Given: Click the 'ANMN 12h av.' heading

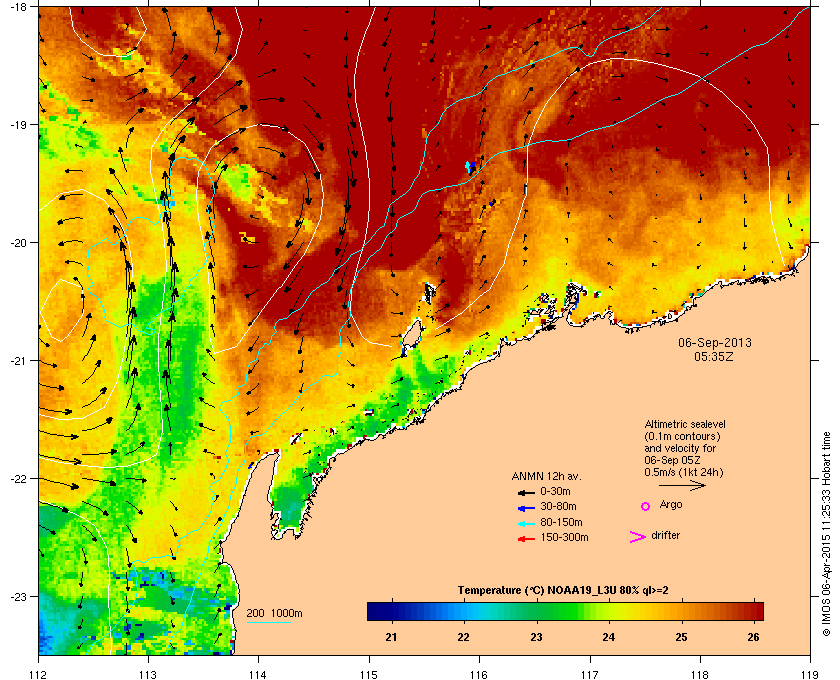Looking at the screenshot, I should pos(546,476).
